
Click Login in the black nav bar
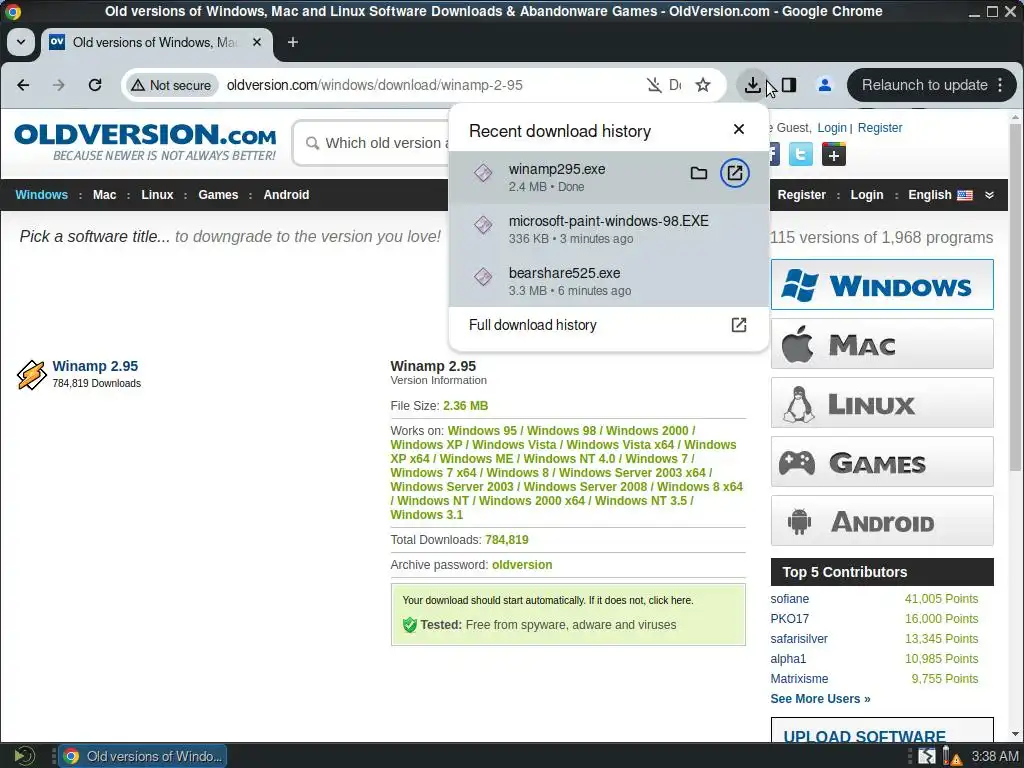pos(867,195)
